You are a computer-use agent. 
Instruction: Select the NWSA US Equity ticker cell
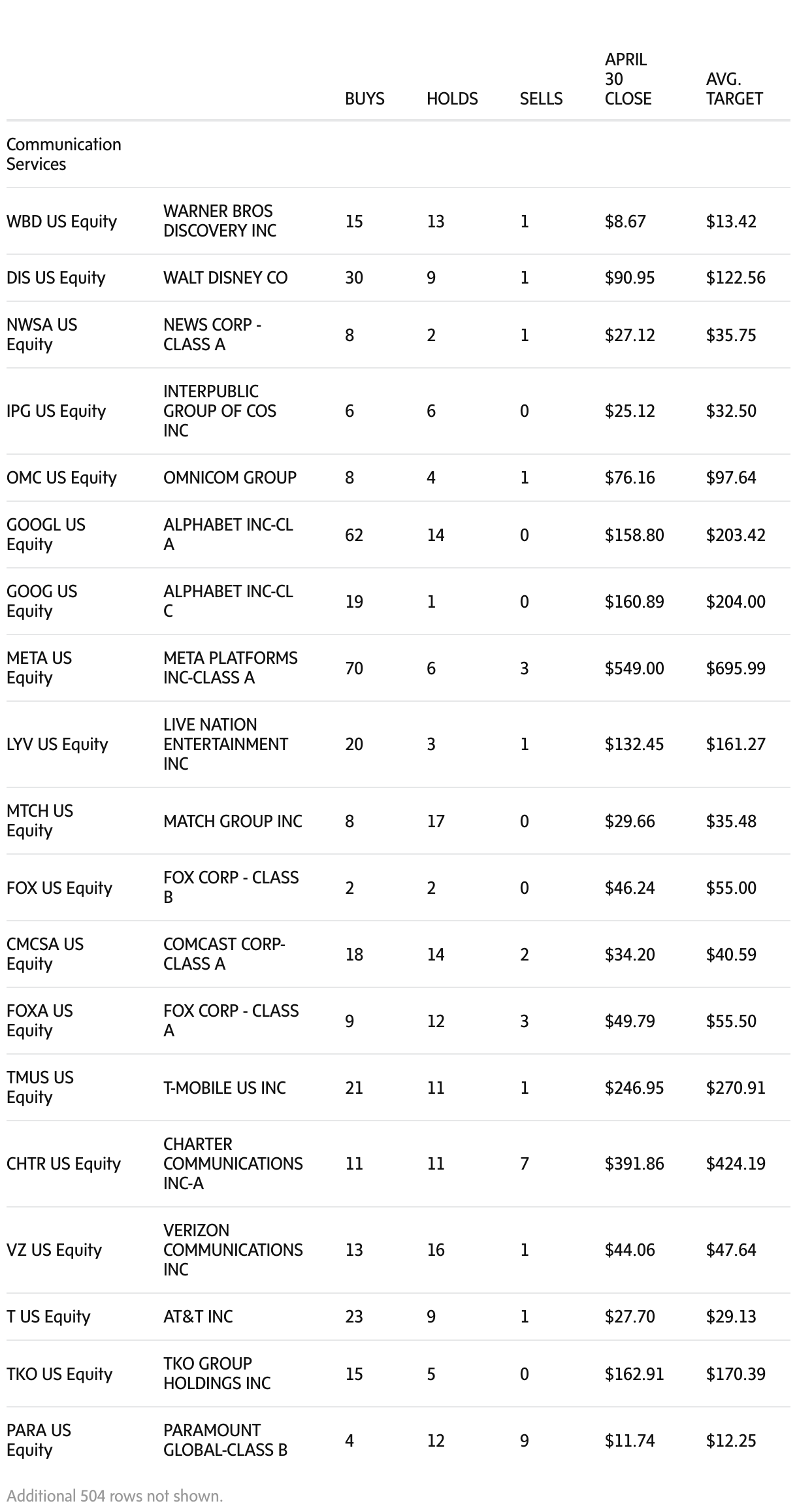click(x=42, y=335)
